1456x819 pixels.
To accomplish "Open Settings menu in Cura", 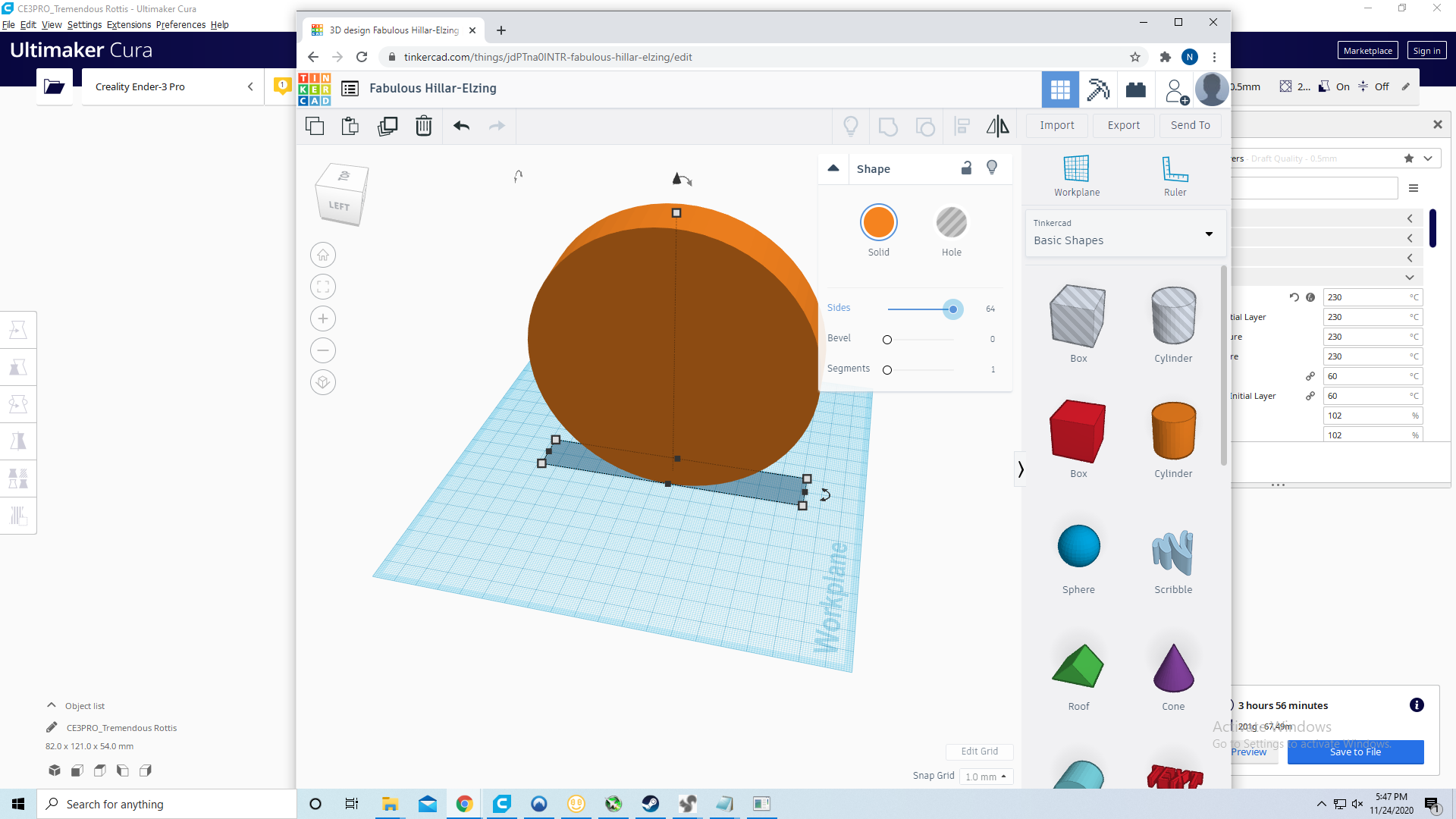I will pos(82,24).
